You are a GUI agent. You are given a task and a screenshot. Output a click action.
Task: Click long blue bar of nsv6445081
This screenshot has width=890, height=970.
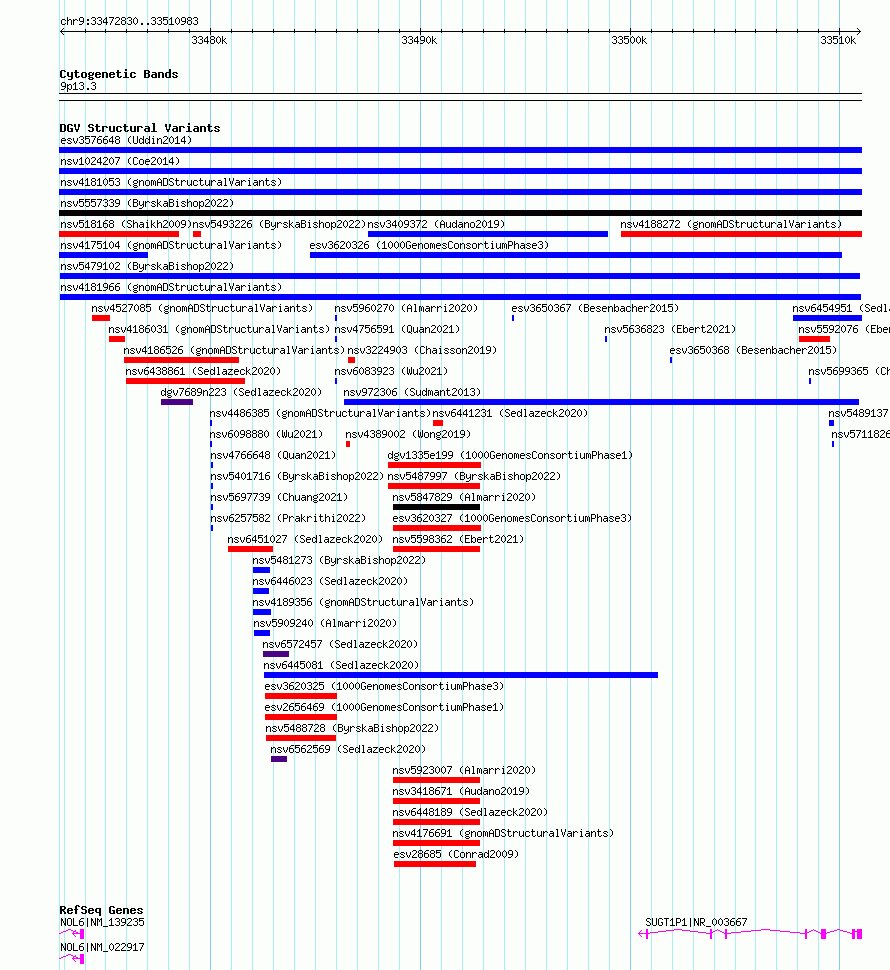click(x=461, y=676)
